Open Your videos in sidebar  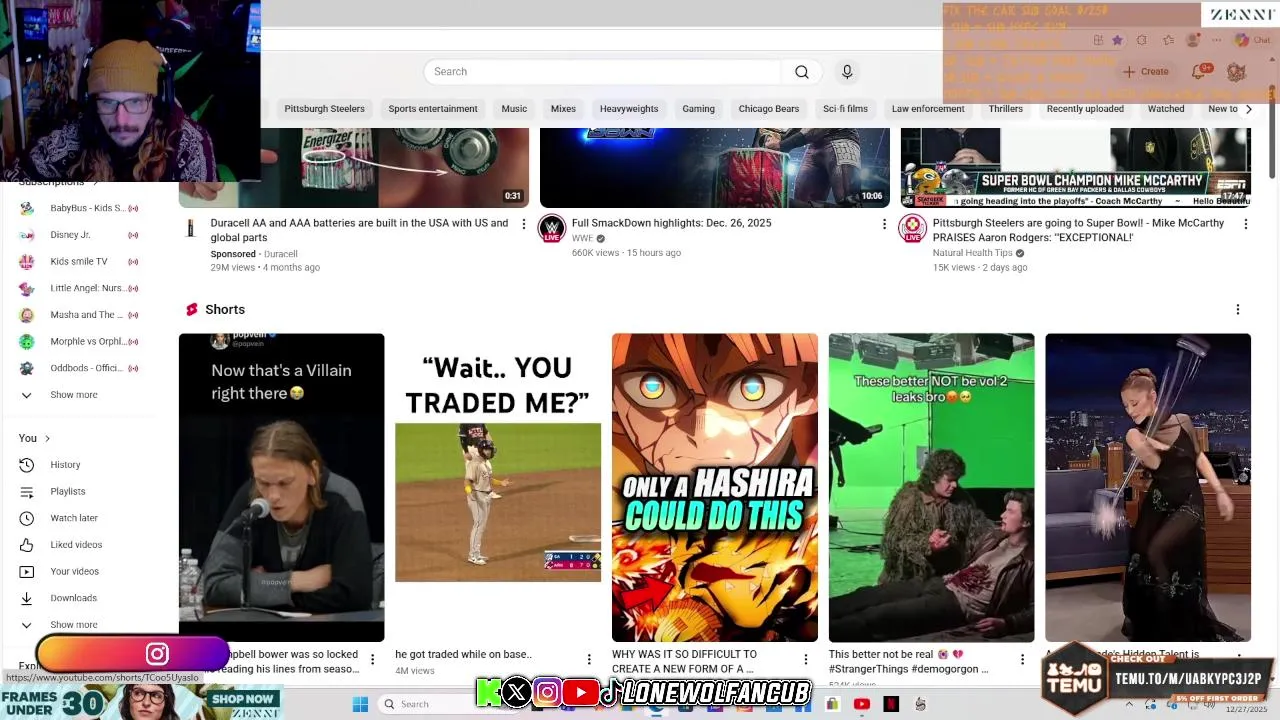[75, 572]
